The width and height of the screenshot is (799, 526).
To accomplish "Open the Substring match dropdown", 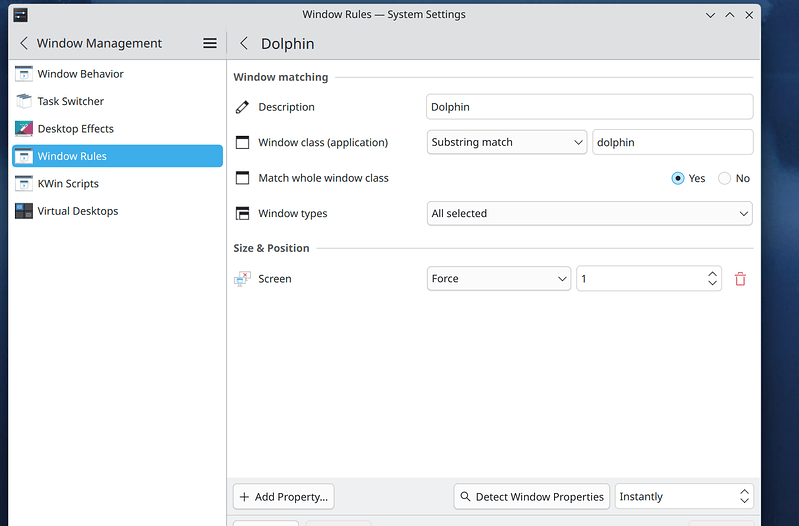I will (507, 142).
